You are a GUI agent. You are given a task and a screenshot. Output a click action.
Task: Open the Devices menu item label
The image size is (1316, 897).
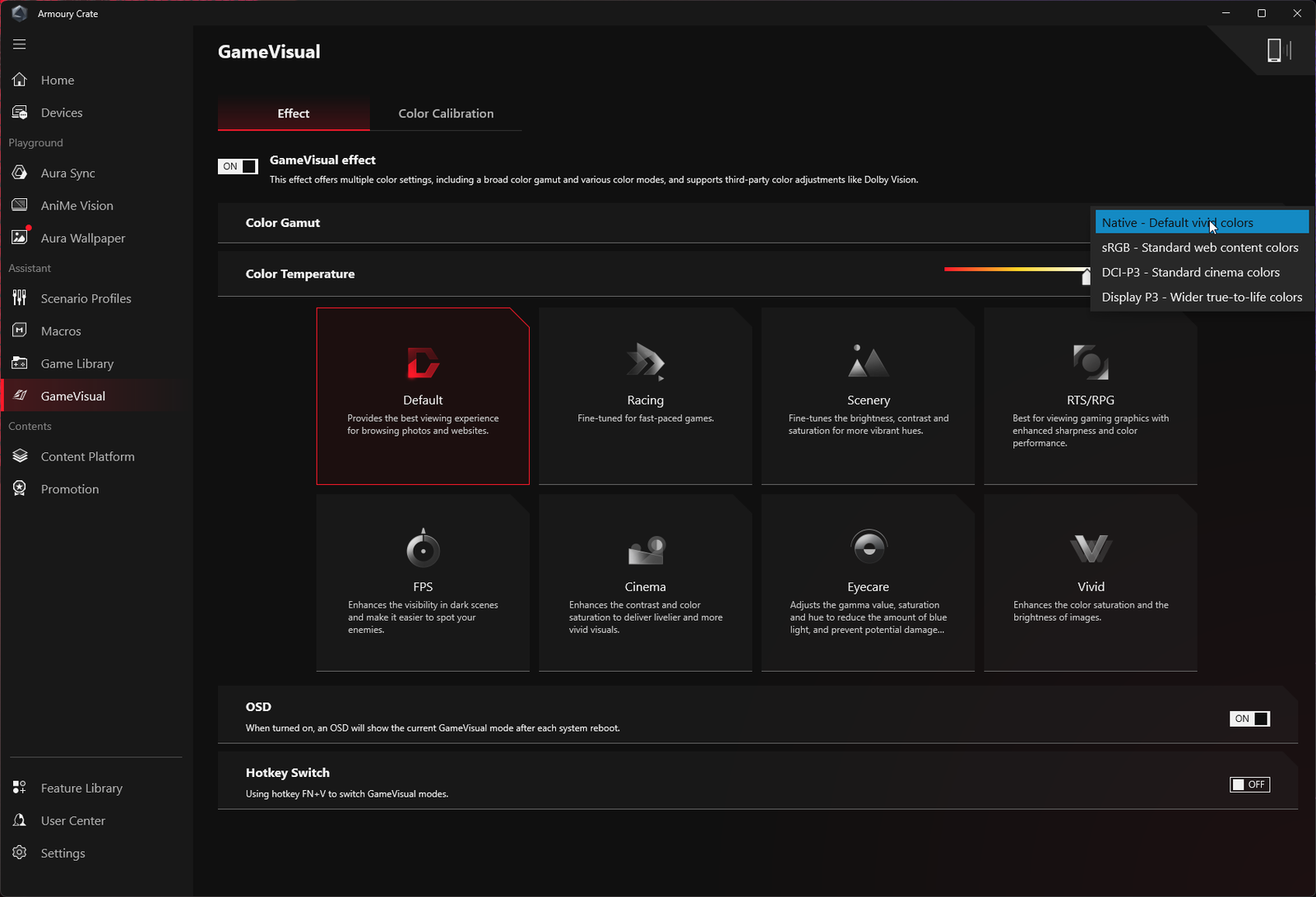(62, 113)
